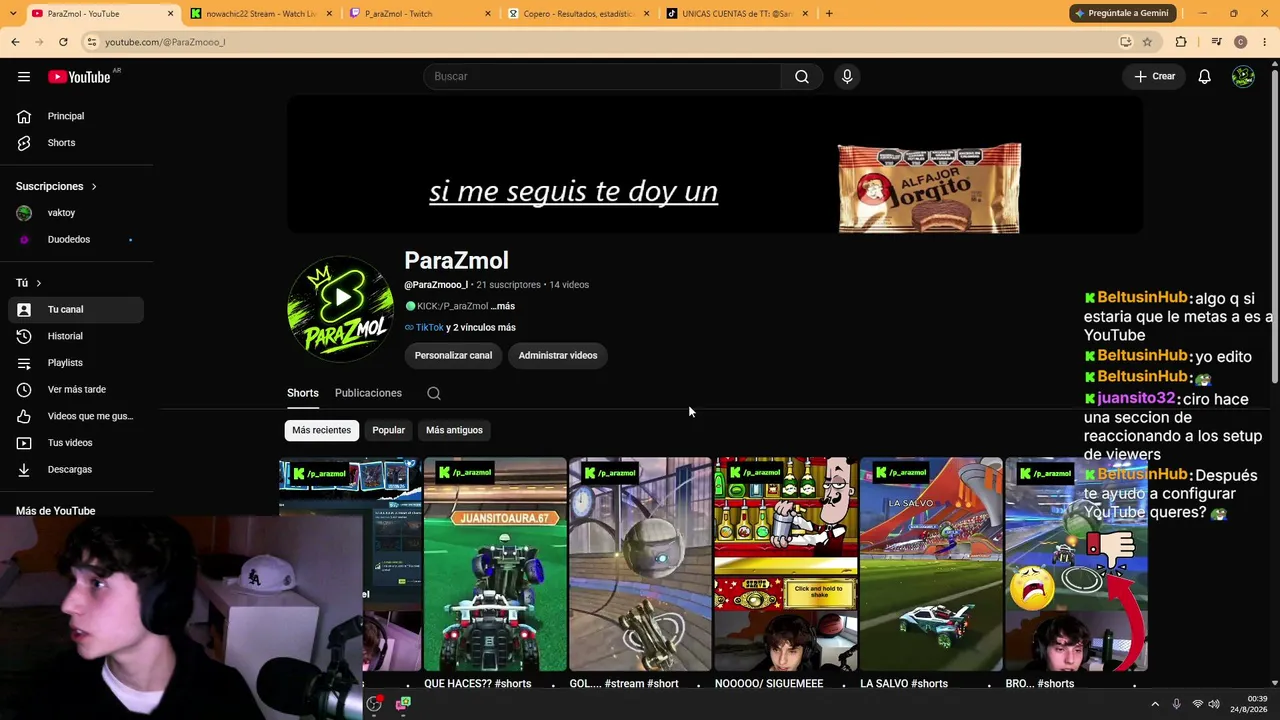Screen dimensions: 1280x720
Task: Open Descargas in the sidebar
Action: [x=76, y=469]
